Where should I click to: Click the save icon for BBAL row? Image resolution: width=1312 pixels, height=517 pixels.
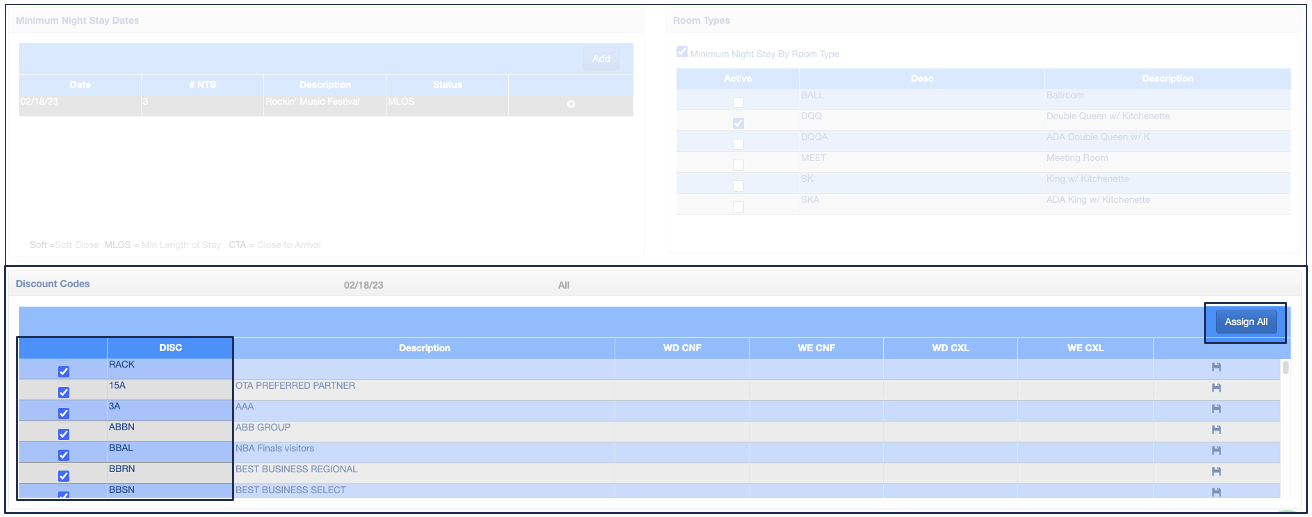[1216, 451]
